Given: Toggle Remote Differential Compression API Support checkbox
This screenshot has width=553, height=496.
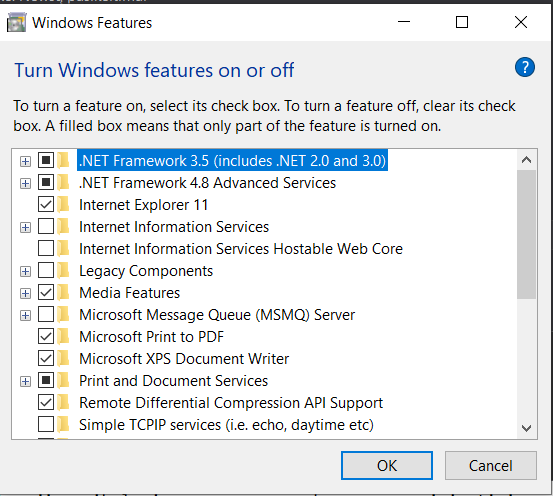Looking at the screenshot, I should (x=46, y=403).
